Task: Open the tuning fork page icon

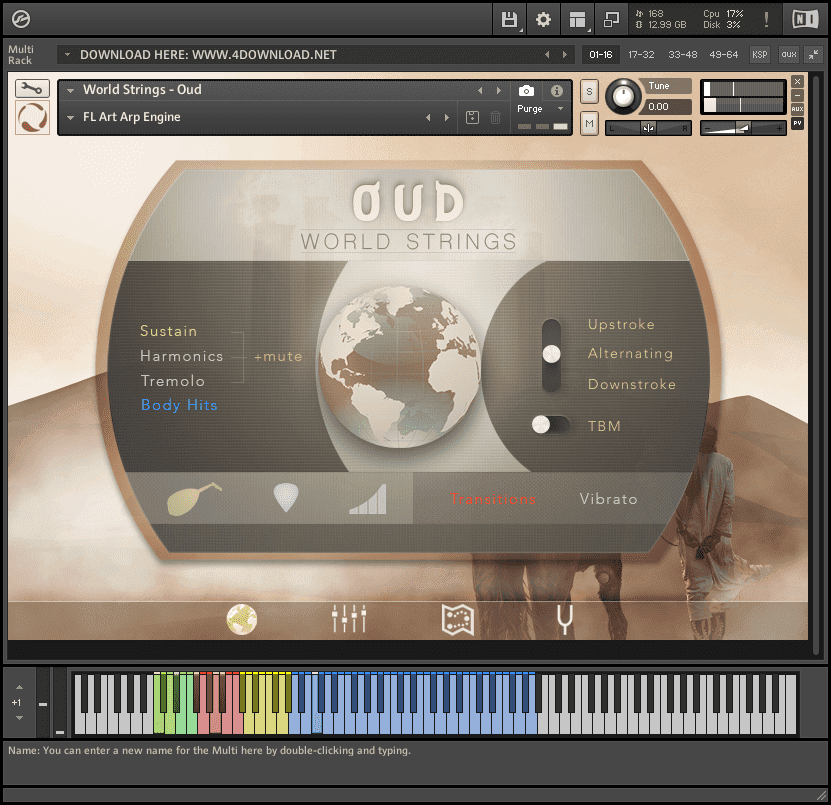Action: pos(565,620)
